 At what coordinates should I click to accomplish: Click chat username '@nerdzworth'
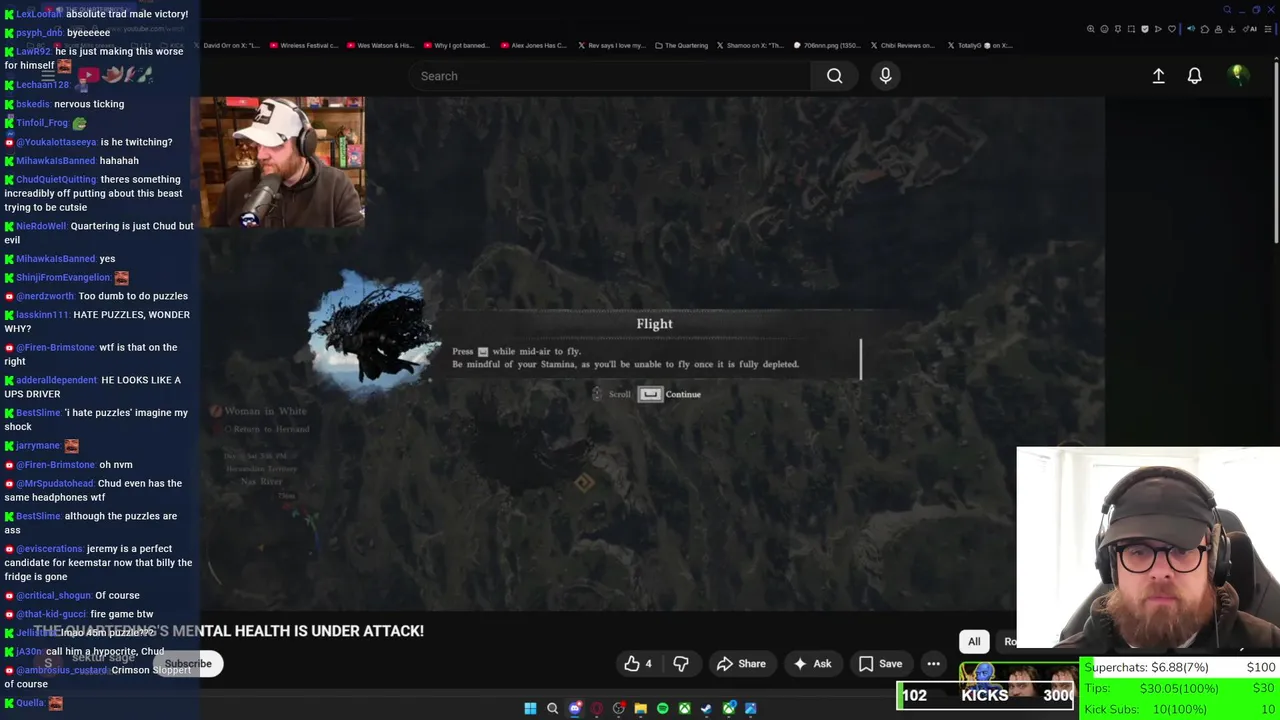(x=45, y=296)
